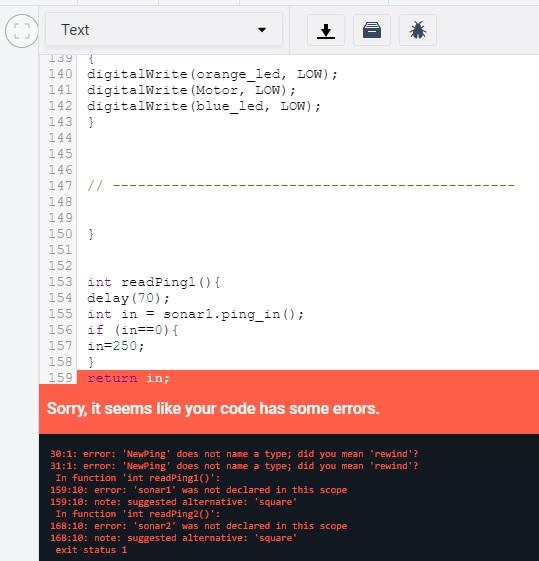The image size is (539, 561).
Task: Click the 30:1 NewPing error message
Action: 234,454
